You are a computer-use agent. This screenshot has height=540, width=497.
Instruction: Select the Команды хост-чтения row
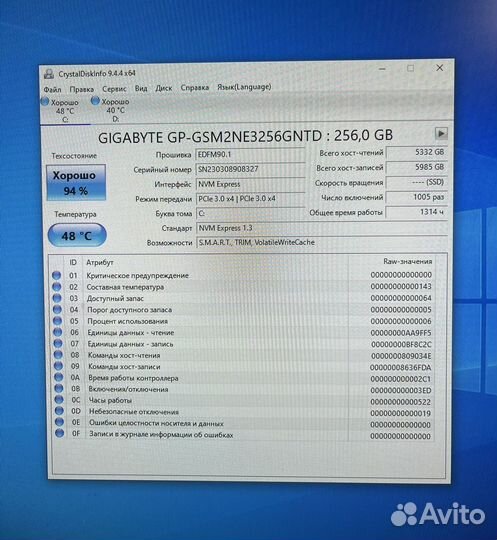click(x=243, y=355)
